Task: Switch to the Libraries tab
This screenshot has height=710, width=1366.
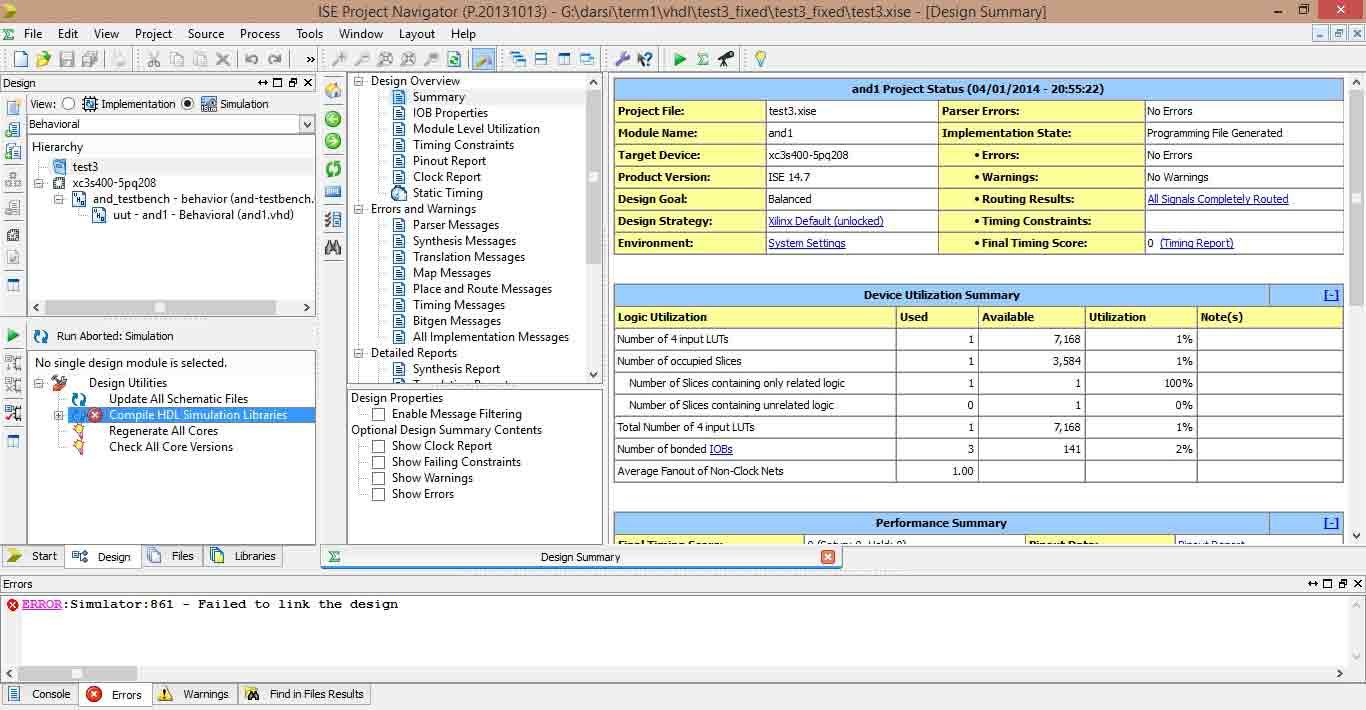Action: click(x=244, y=556)
